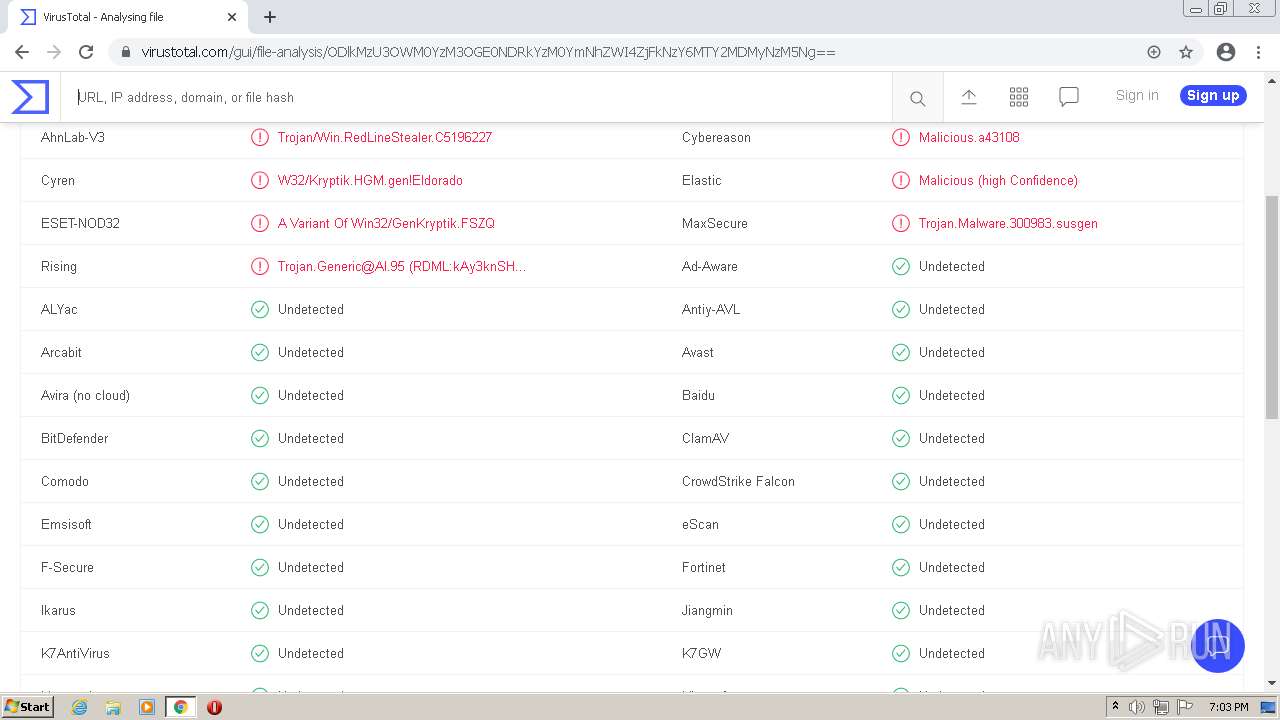Click the green check icon for Avast
The height and width of the screenshot is (720, 1280).
tap(901, 352)
